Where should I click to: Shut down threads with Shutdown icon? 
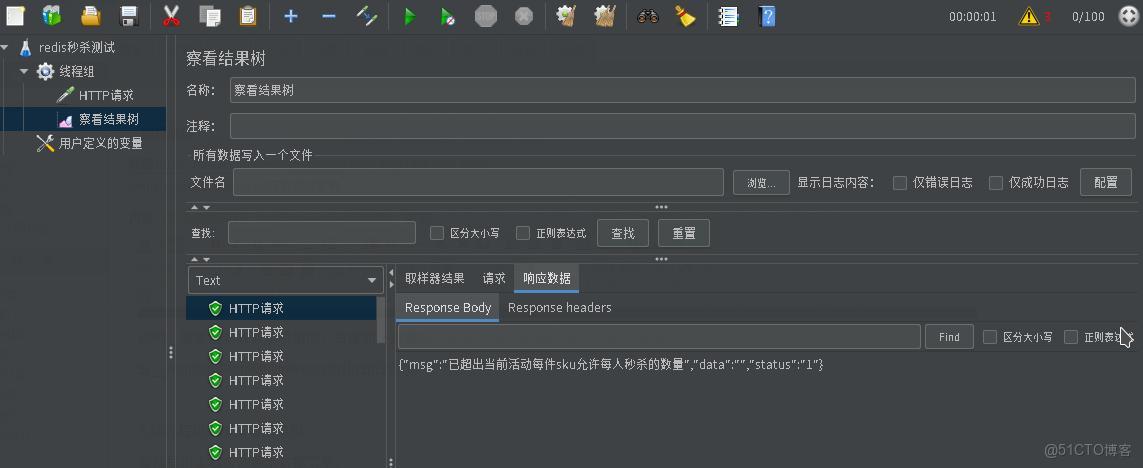(x=523, y=16)
